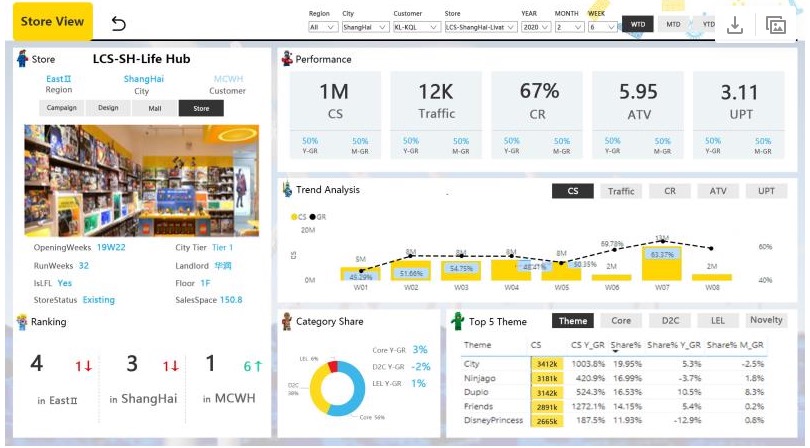The image size is (810, 448).
Task: Click the Category Share figure icon
Action: click(286, 321)
